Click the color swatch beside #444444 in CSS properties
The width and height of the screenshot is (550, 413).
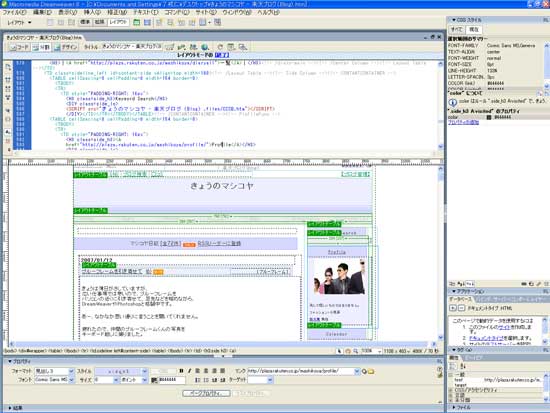point(489,117)
